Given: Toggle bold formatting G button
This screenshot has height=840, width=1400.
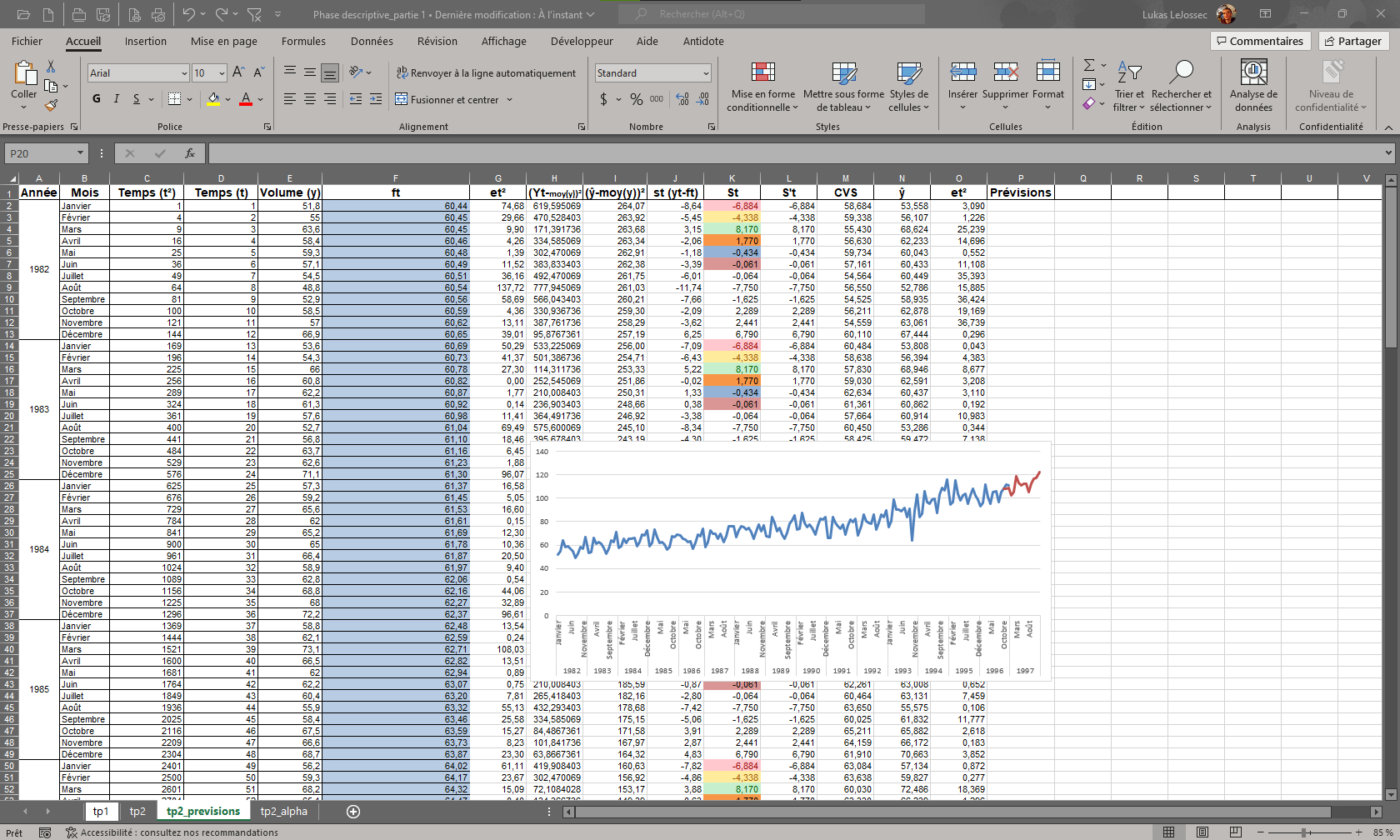Looking at the screenshot, I should (x=97, y=99).
